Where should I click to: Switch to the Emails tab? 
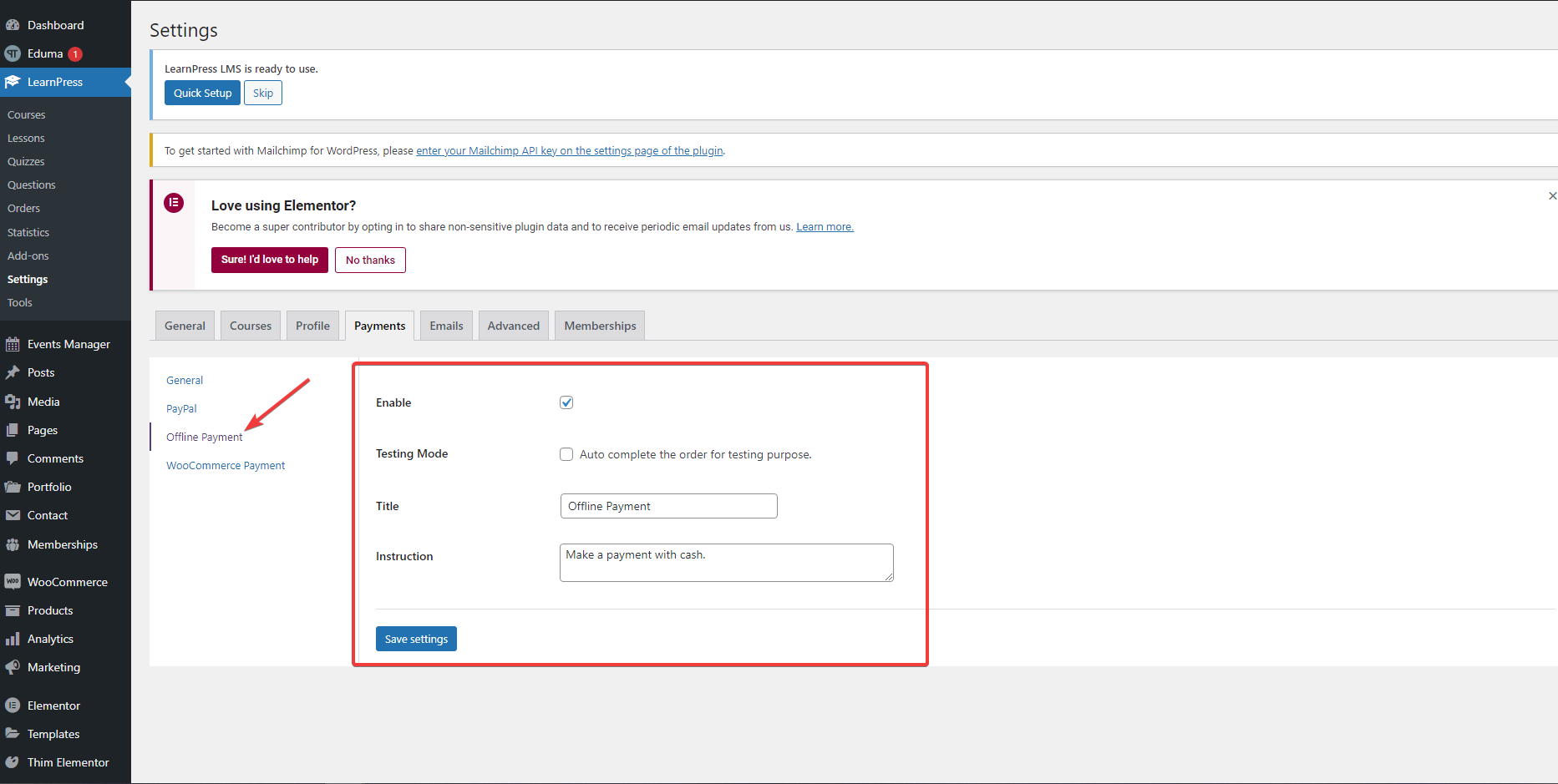(x=446, y=326)
